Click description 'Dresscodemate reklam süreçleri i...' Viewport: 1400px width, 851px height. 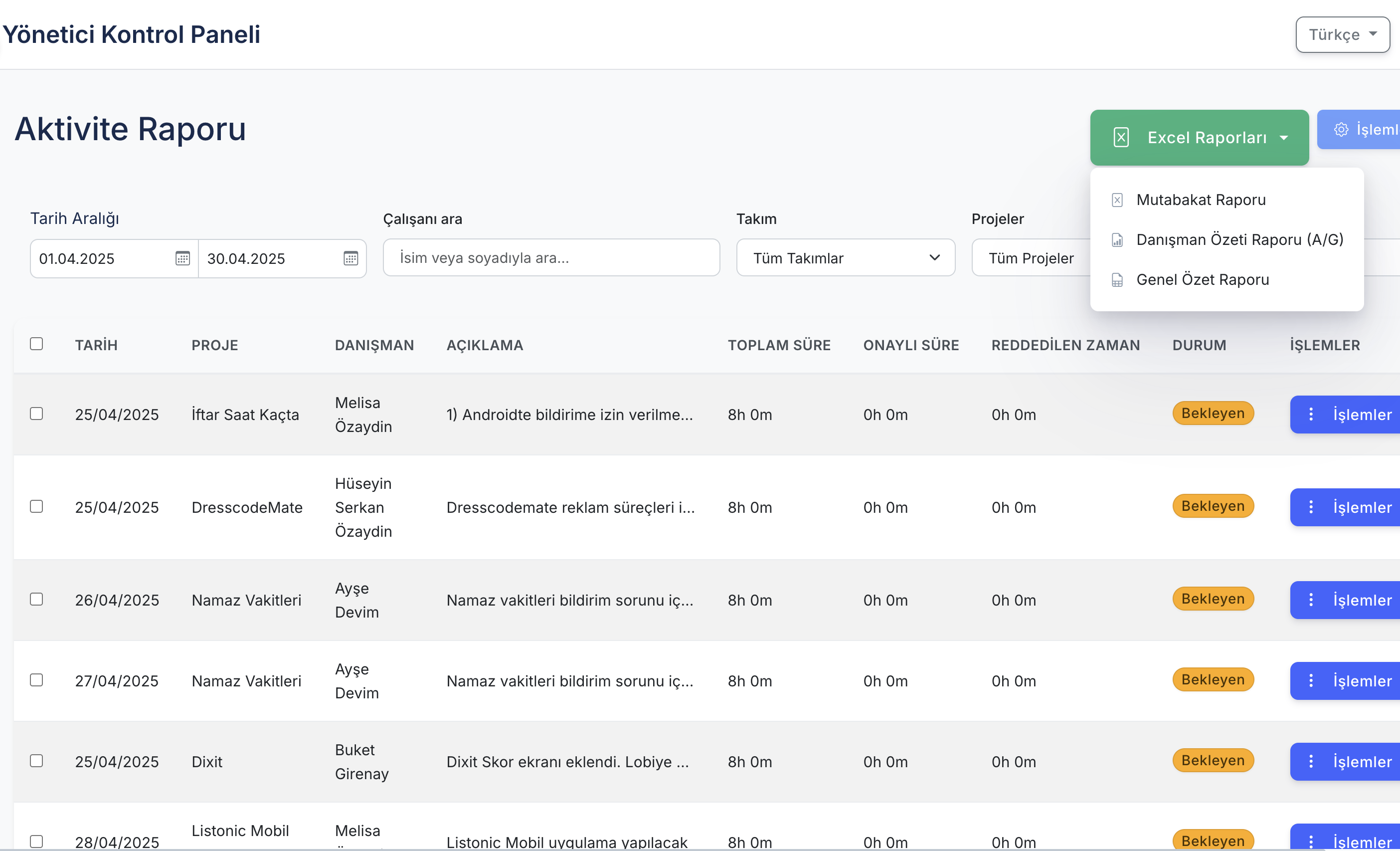pos(570,507)
